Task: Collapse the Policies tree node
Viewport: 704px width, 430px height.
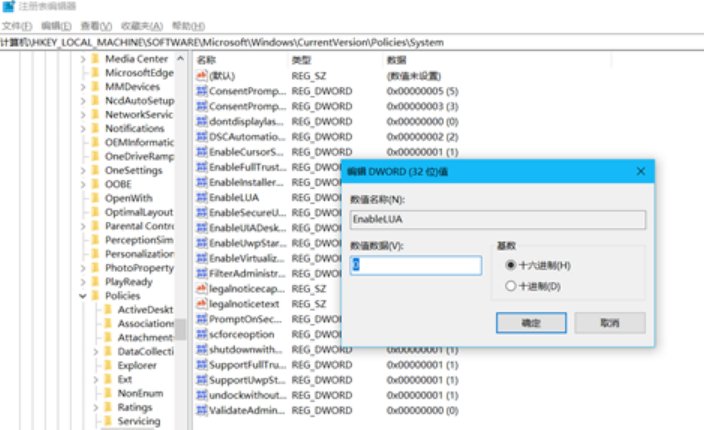Action: coord(83,295)
